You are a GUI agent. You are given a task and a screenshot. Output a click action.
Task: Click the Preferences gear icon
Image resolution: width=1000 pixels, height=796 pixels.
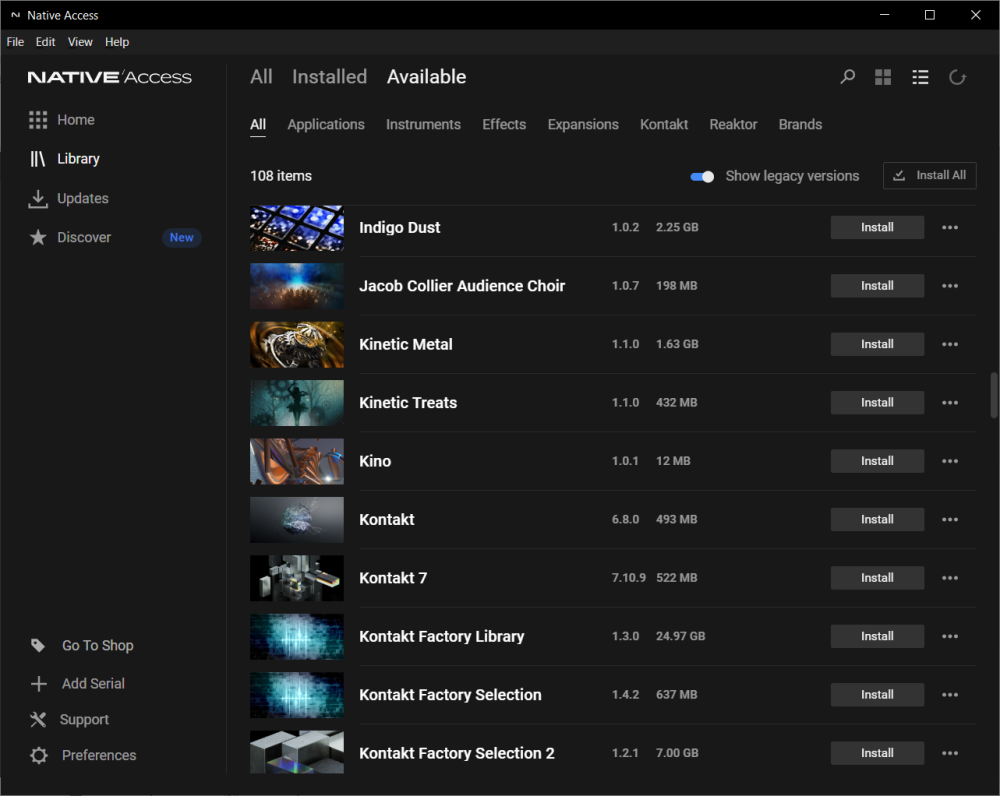tap(38, 755)
